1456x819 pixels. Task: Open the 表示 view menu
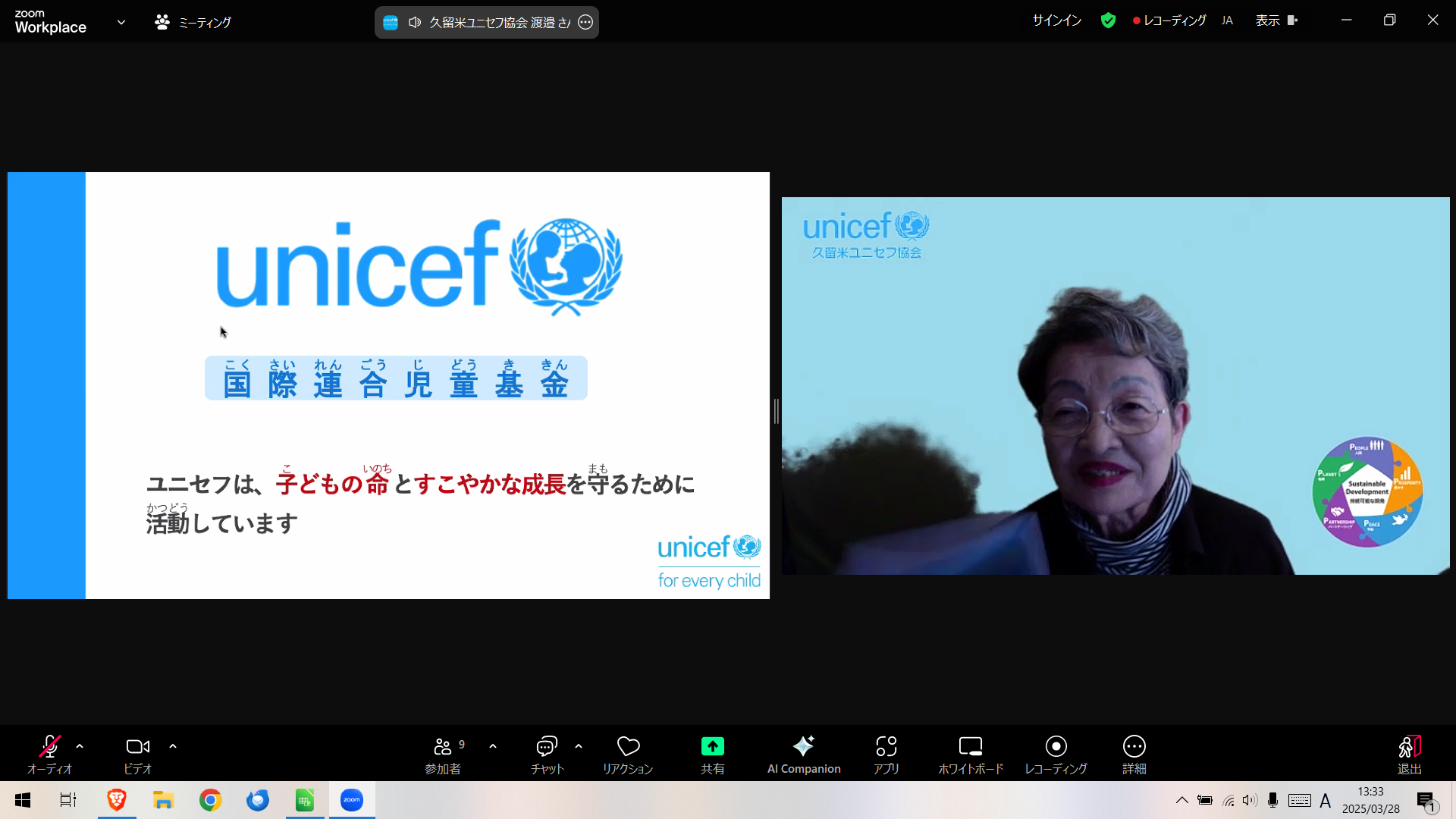(x=1277, y=20)
